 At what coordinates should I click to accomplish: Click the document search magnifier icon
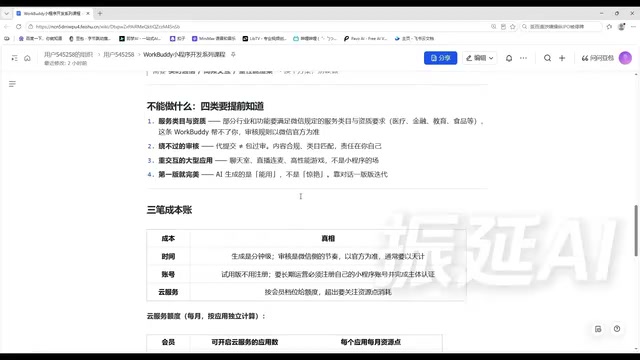point(547,58)
